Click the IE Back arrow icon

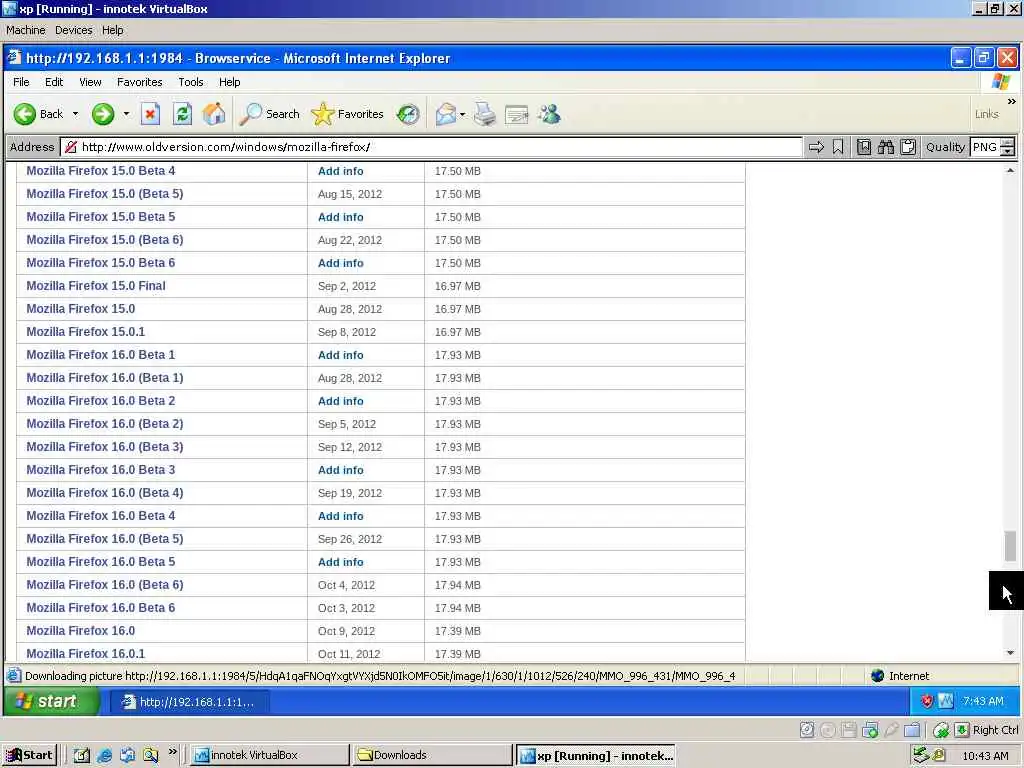pos(25,114)
